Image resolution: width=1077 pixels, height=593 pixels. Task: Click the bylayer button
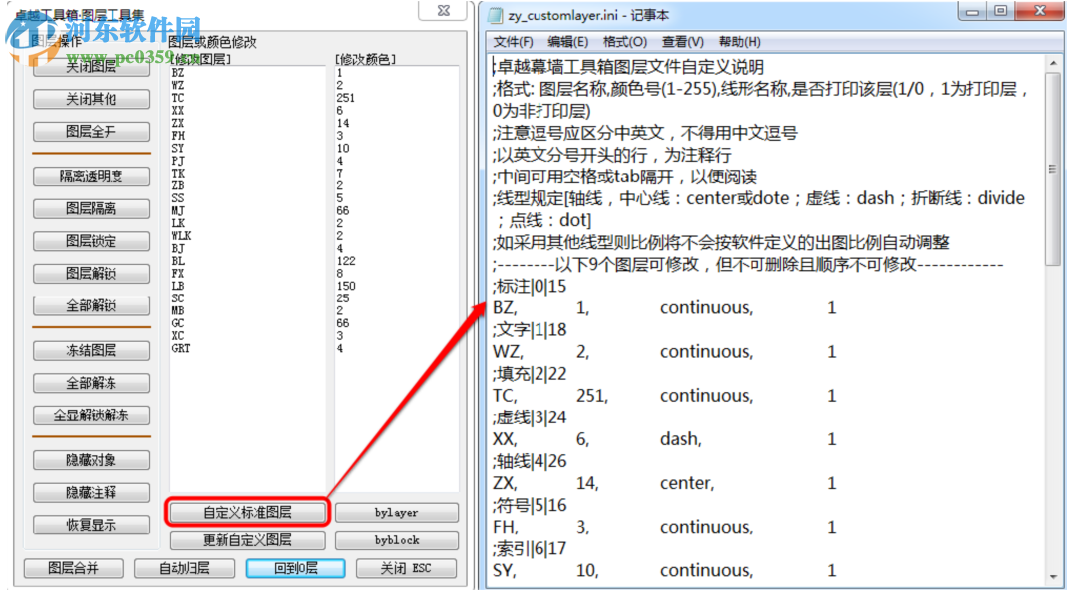pyautogui.click(x=396, y=512)
